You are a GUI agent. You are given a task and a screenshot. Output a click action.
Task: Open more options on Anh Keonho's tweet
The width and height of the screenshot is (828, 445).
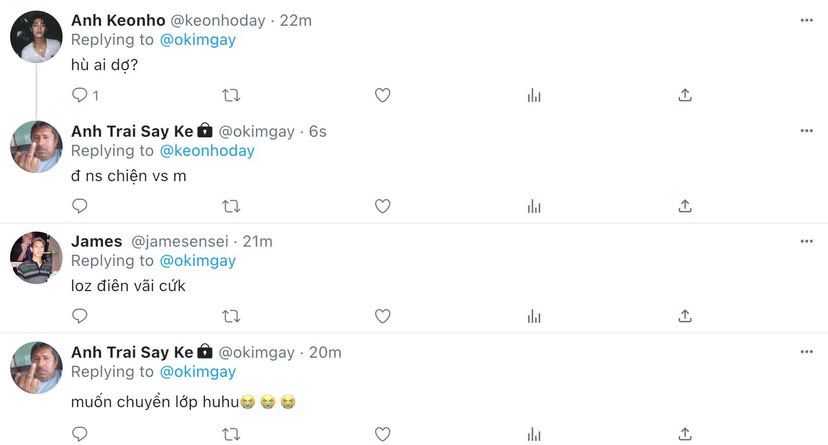806,20
